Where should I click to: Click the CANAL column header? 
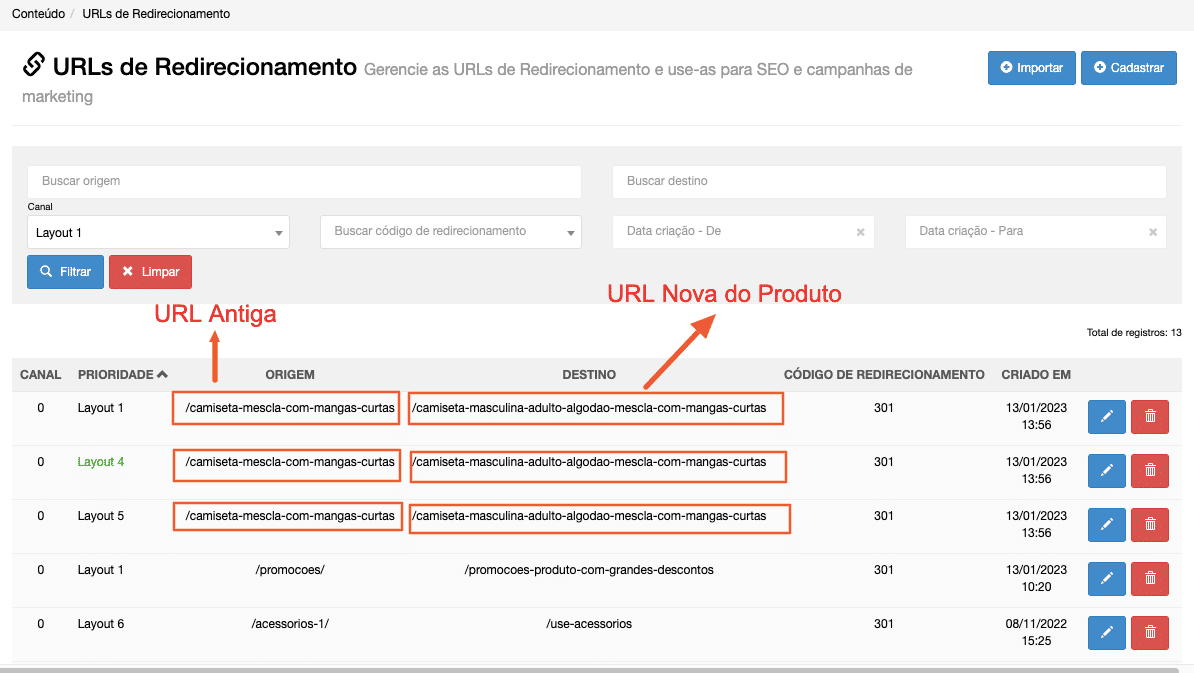(x=40, y=375)
